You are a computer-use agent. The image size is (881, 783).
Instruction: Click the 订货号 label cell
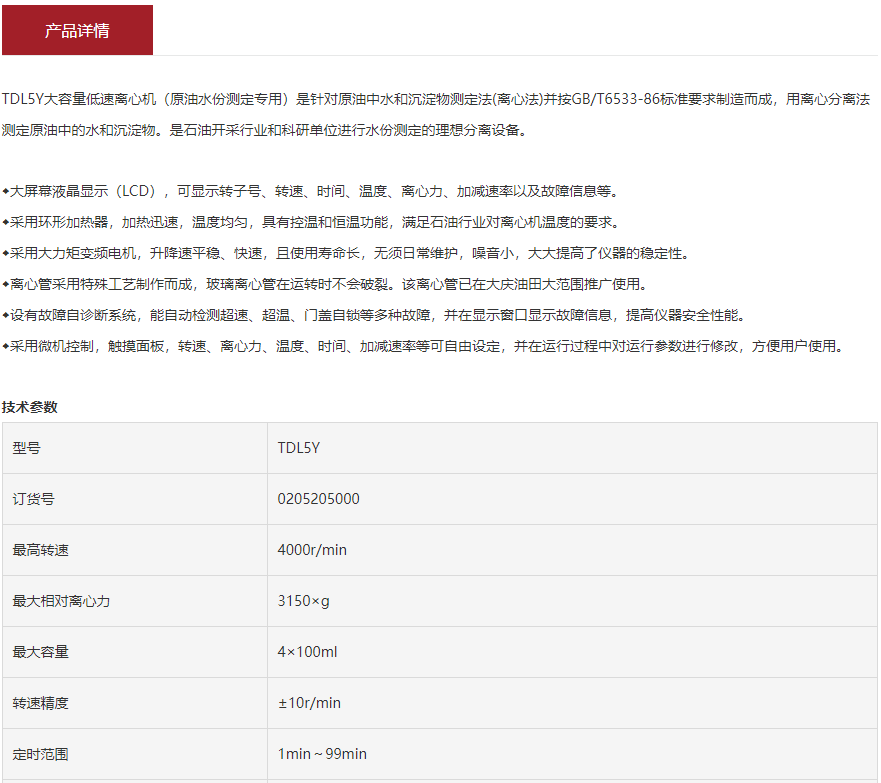135,499
